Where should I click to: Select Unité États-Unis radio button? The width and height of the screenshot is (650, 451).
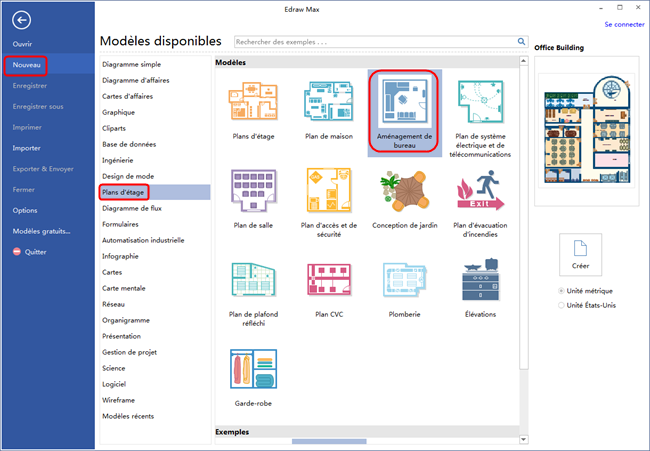point(561,305)
